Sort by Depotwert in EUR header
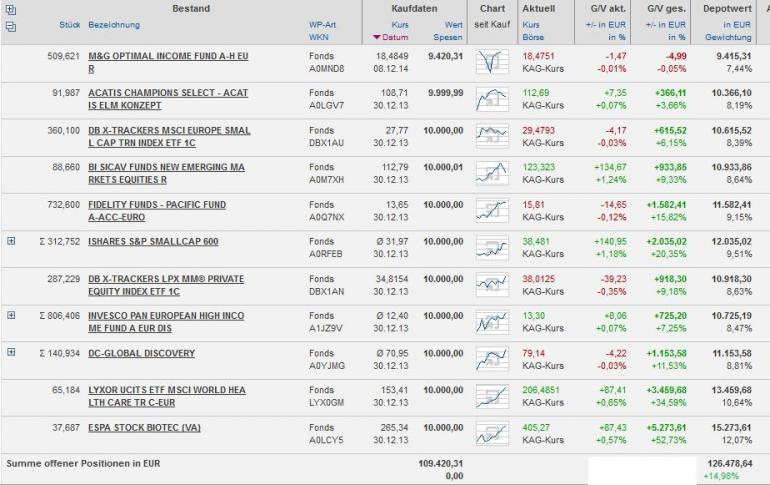The image size is (770, 485). pos(737,25)
